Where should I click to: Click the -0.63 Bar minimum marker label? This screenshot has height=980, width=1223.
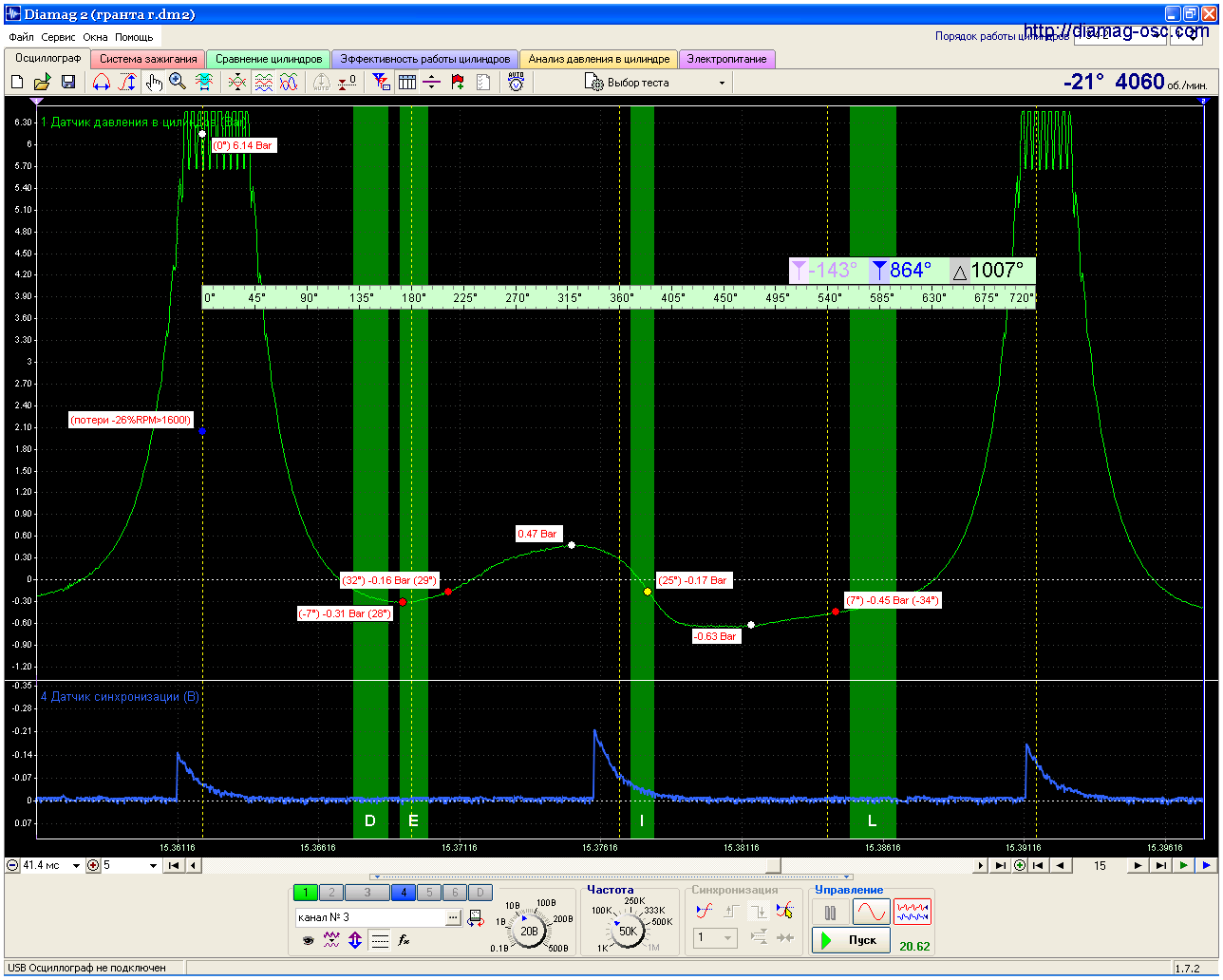tap(716, 636)
